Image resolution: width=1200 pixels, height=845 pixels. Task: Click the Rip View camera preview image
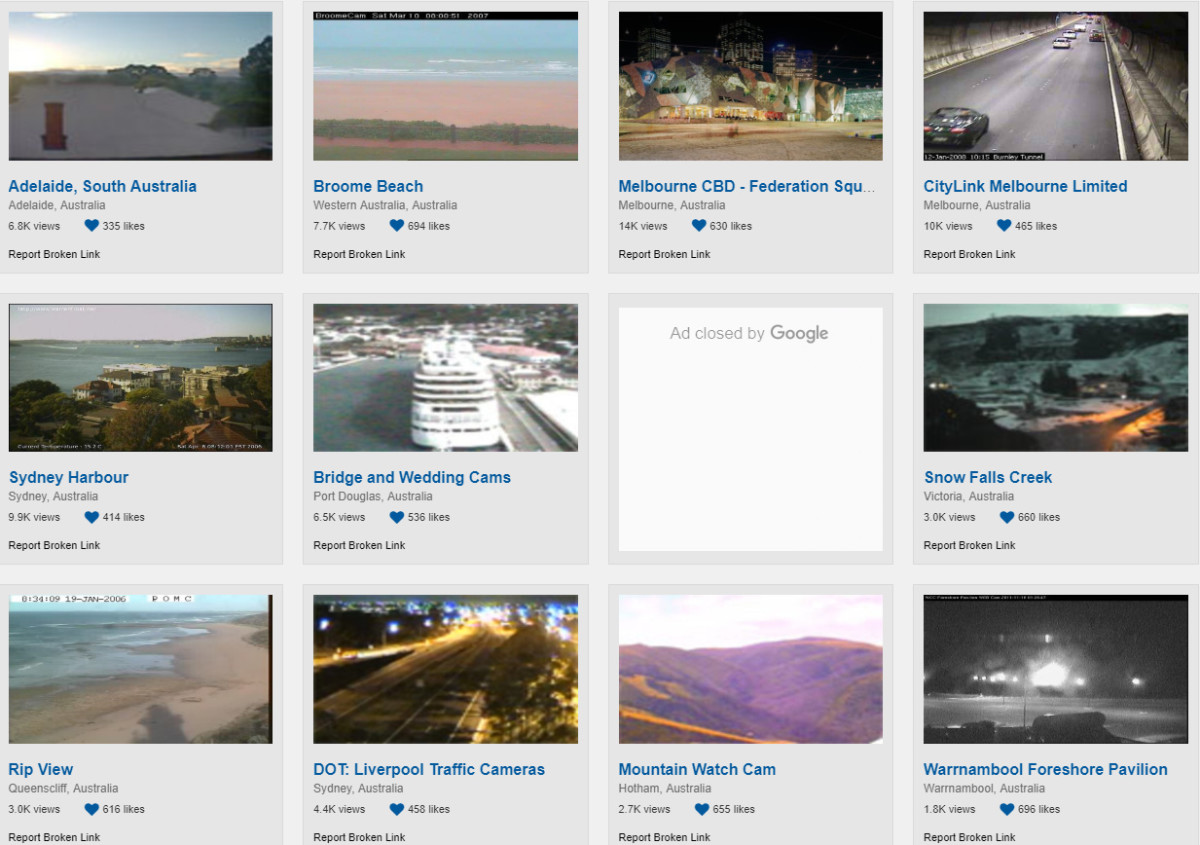(140, 668)
